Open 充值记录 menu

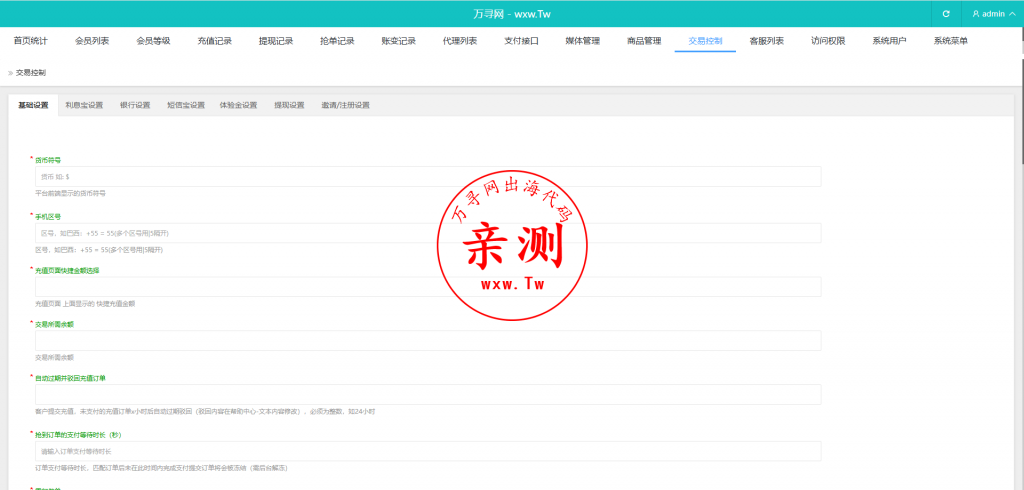(x=215, y=41)
